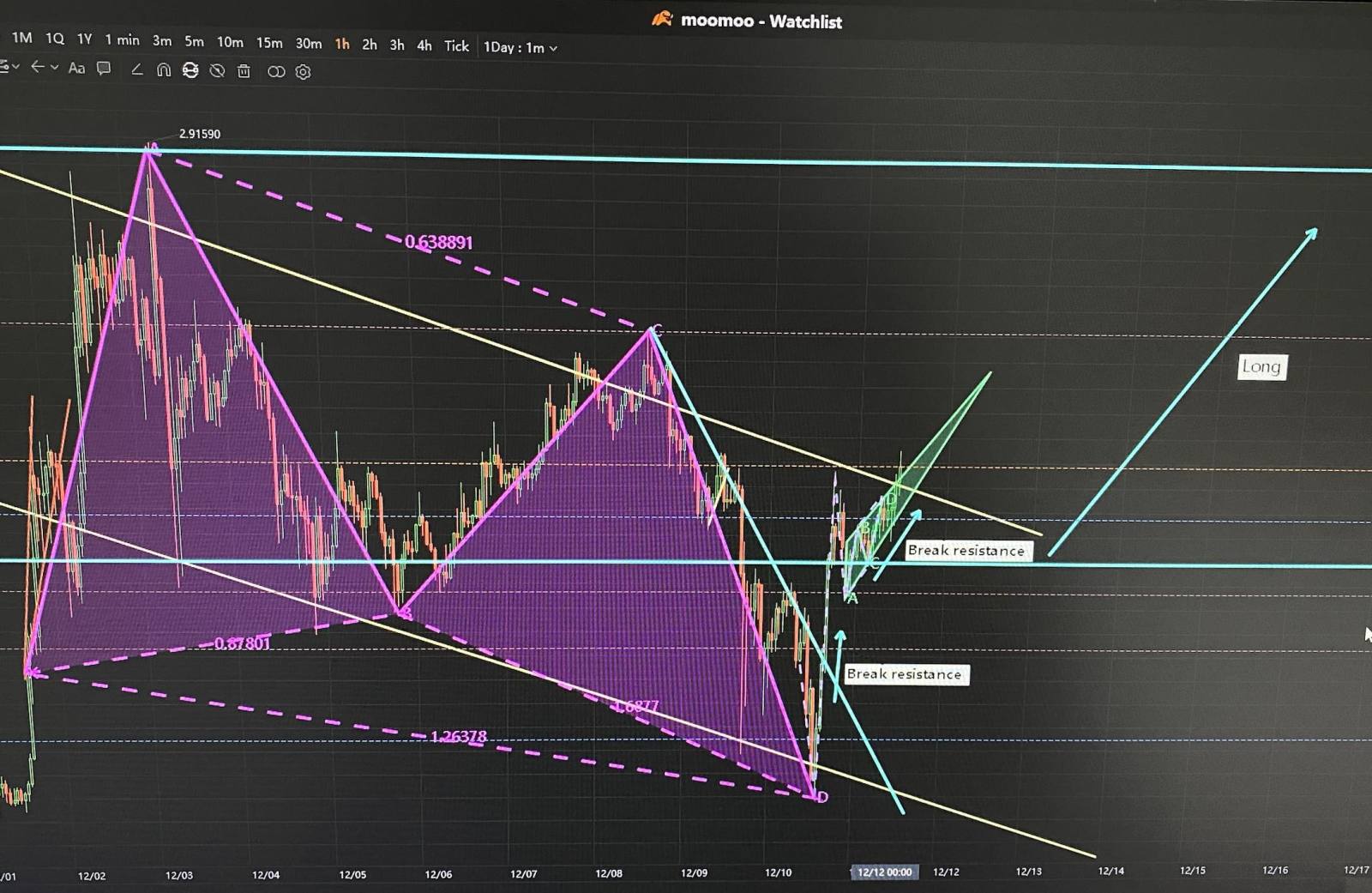Screen dimensions: 1372x893
Task: Open drawing settings gear icon
Action: 303,72
